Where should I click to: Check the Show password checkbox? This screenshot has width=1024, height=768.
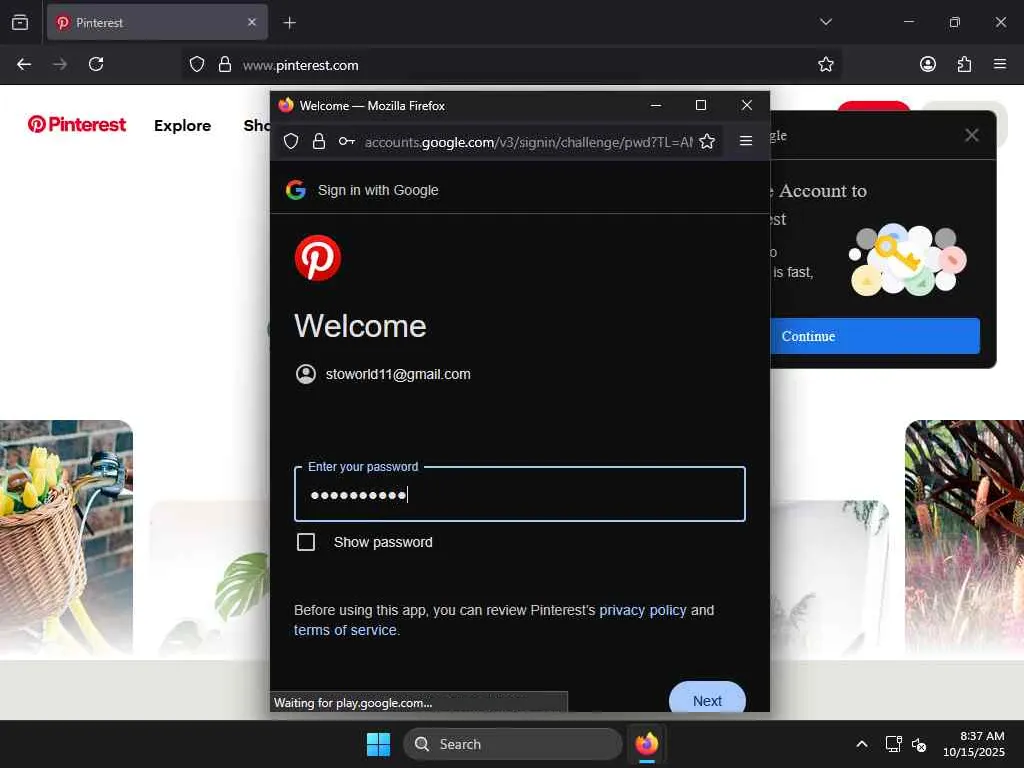[306, 542]
